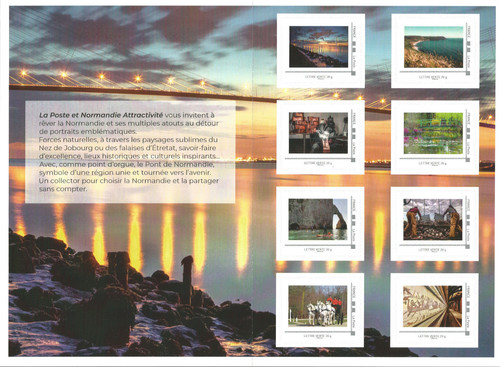Select the fishermen in yellow overalls stamp

tap(435, 223)
